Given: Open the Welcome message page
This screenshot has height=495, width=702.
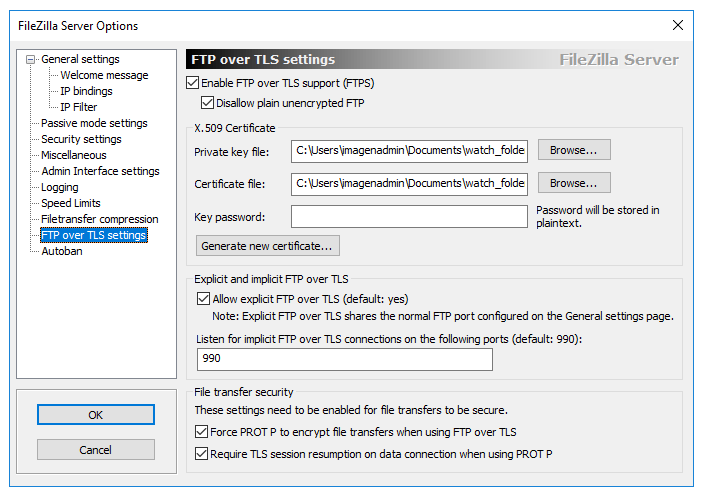Looking at the screenshot, I should point(104,75).
